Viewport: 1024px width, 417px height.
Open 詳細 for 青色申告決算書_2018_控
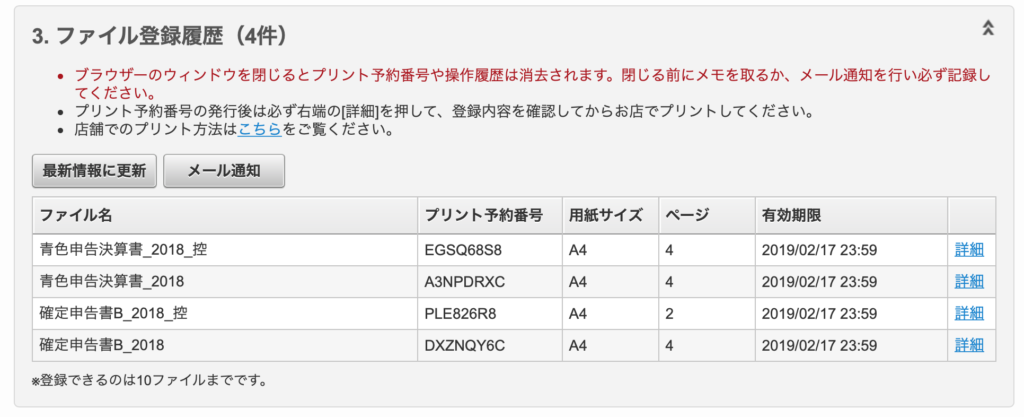point(969,250)
